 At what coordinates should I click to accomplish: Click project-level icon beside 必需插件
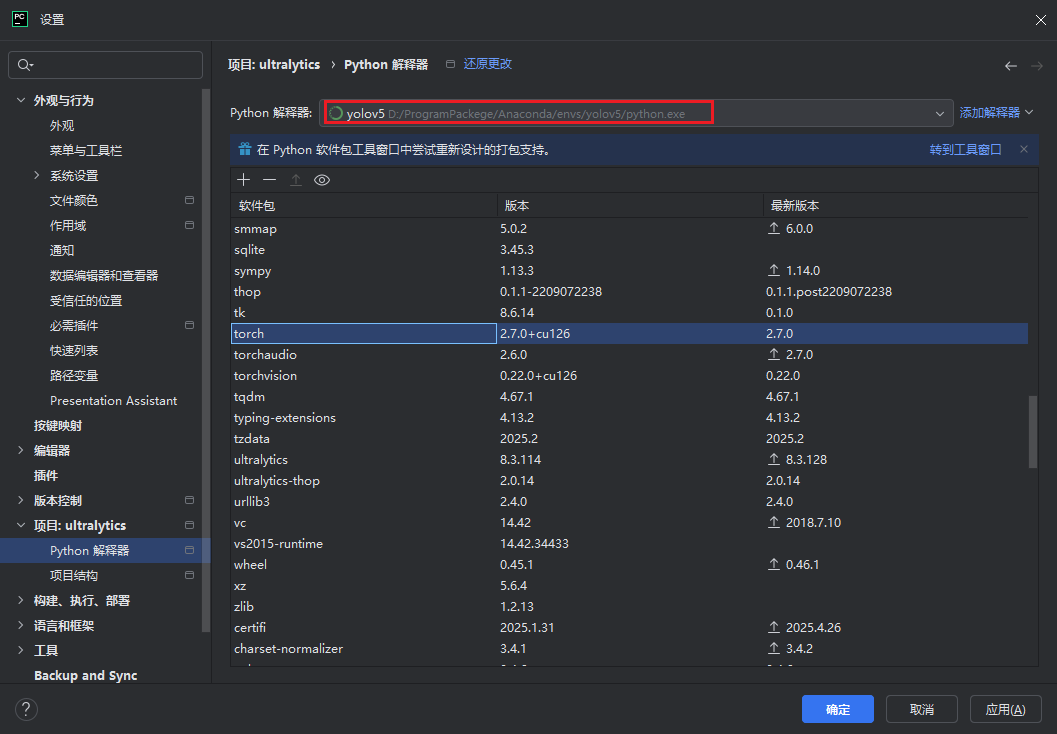[x=189, y=325]
